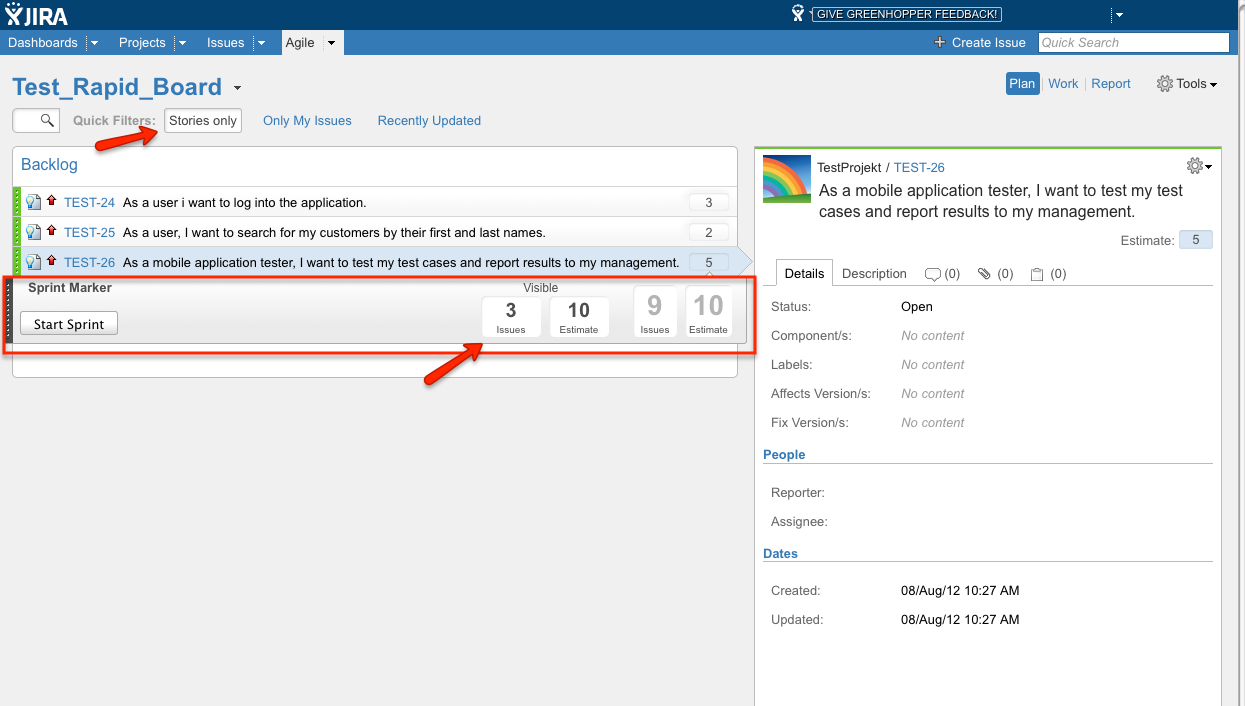The image size is (1245, 706).
Task: Click the TestProjekt rainbow avatar
Action: [x=787, y=179]
